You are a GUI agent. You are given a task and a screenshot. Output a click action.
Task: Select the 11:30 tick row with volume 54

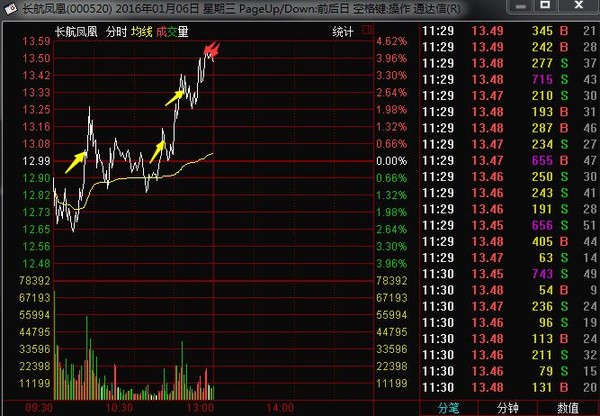click(x=510, y=290)
